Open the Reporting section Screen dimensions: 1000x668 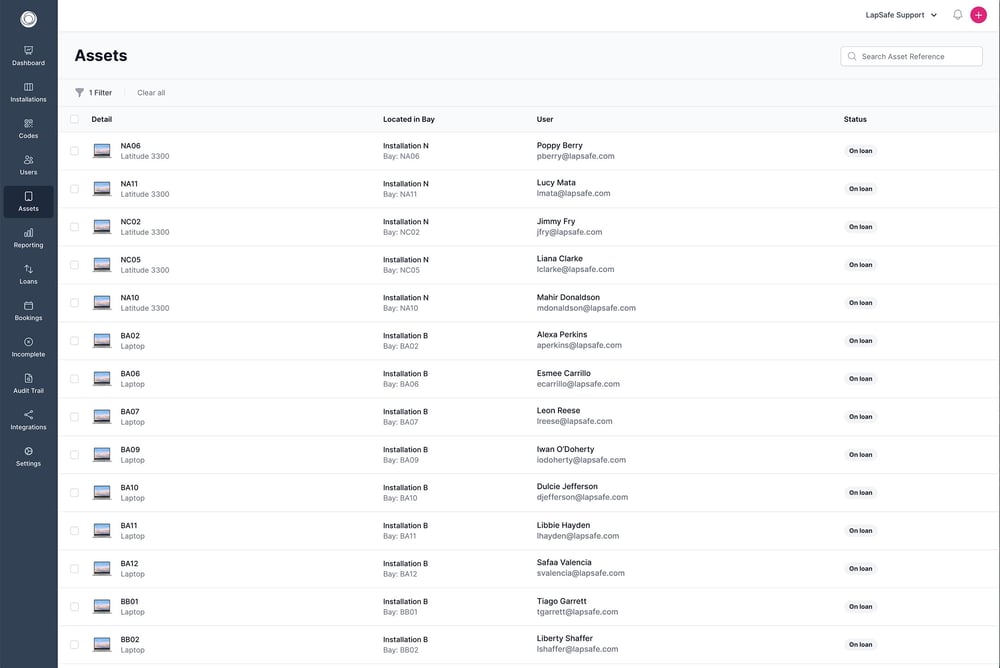27,237
